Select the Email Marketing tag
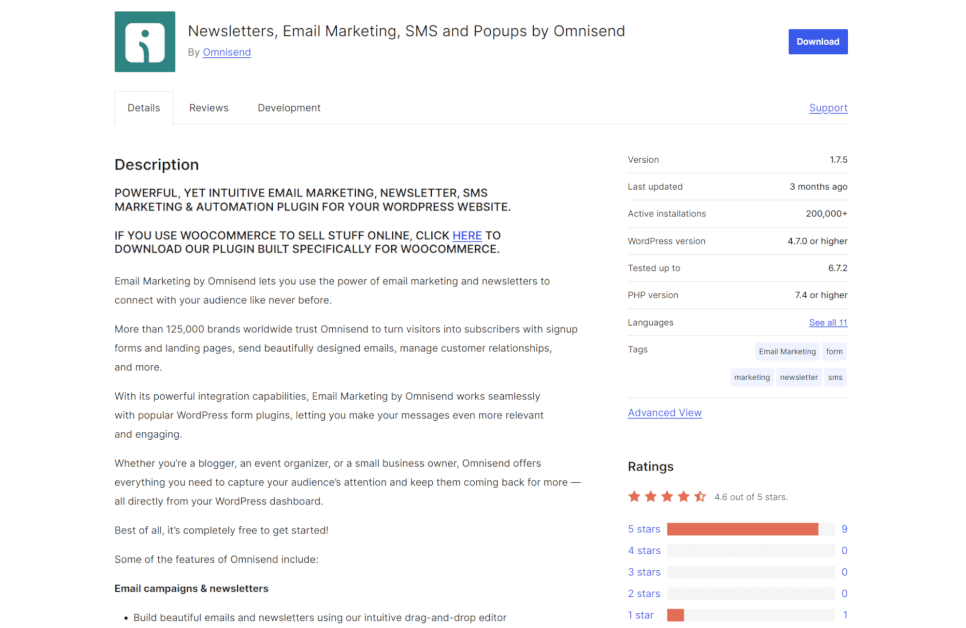Image resolution: width=966 pixels, height=628 pixels. [787, 352]
